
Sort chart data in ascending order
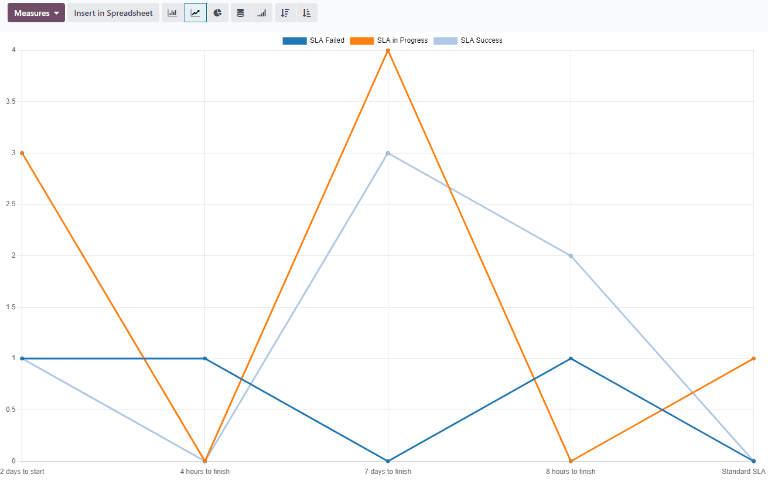(307, 13)
